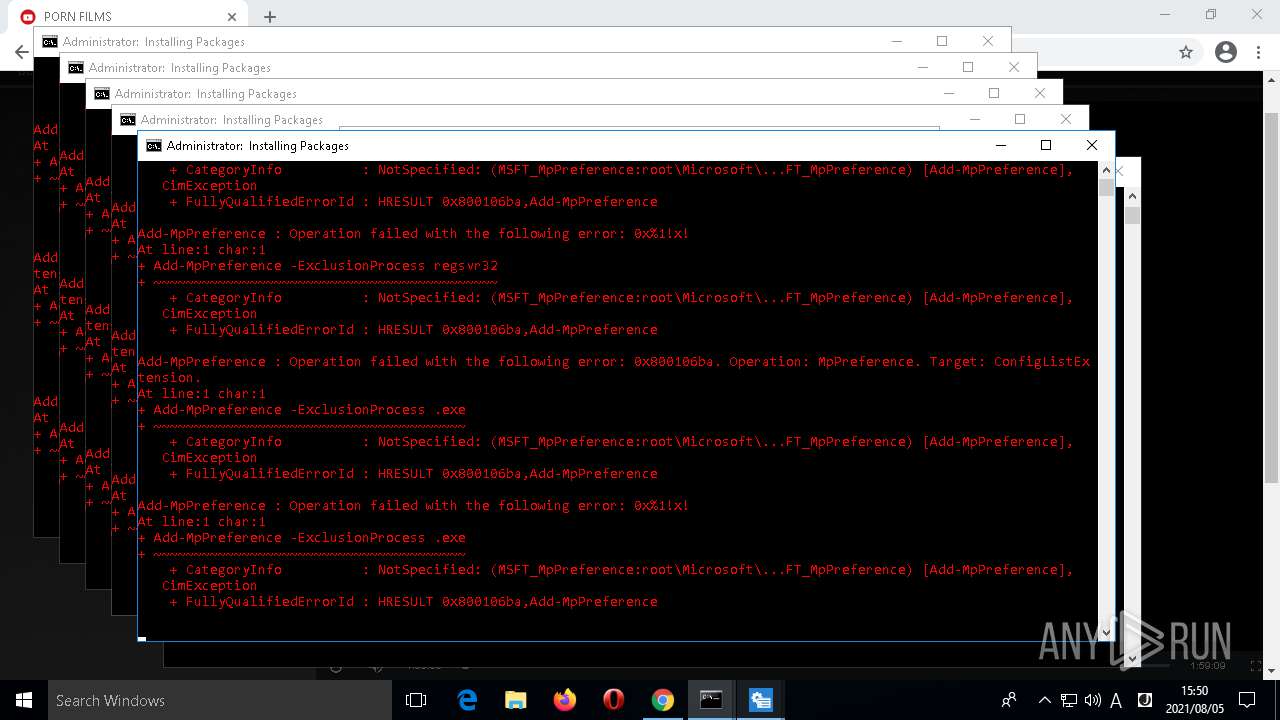Open the system menu icon of the fourth console window
1280x720 pixels.
click(75, 67)
